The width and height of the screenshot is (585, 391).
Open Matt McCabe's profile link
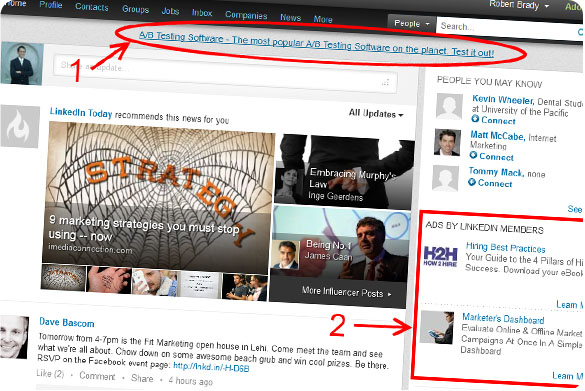497,135
